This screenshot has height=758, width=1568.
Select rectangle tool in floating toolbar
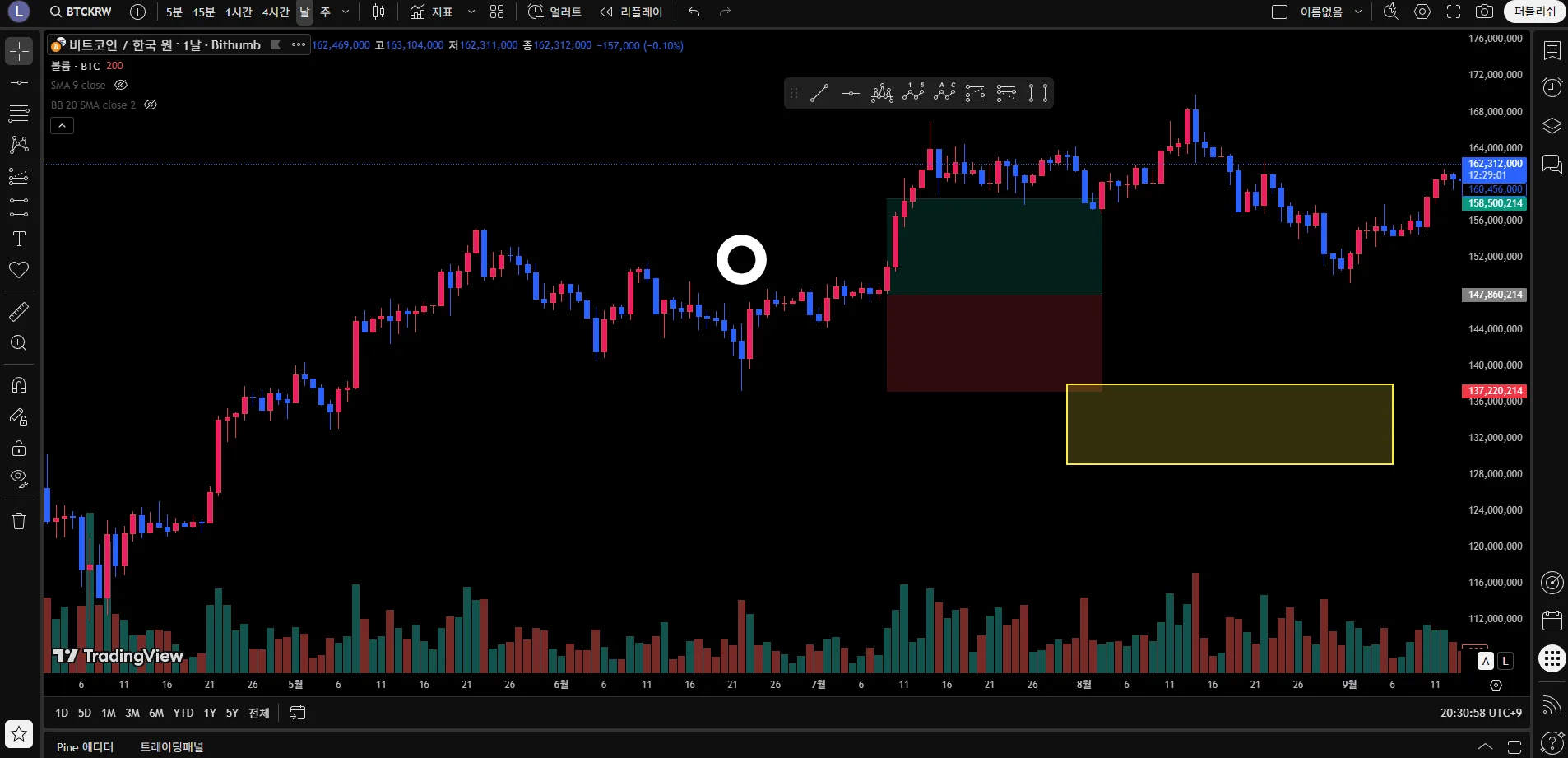[x=1038, y=93]
